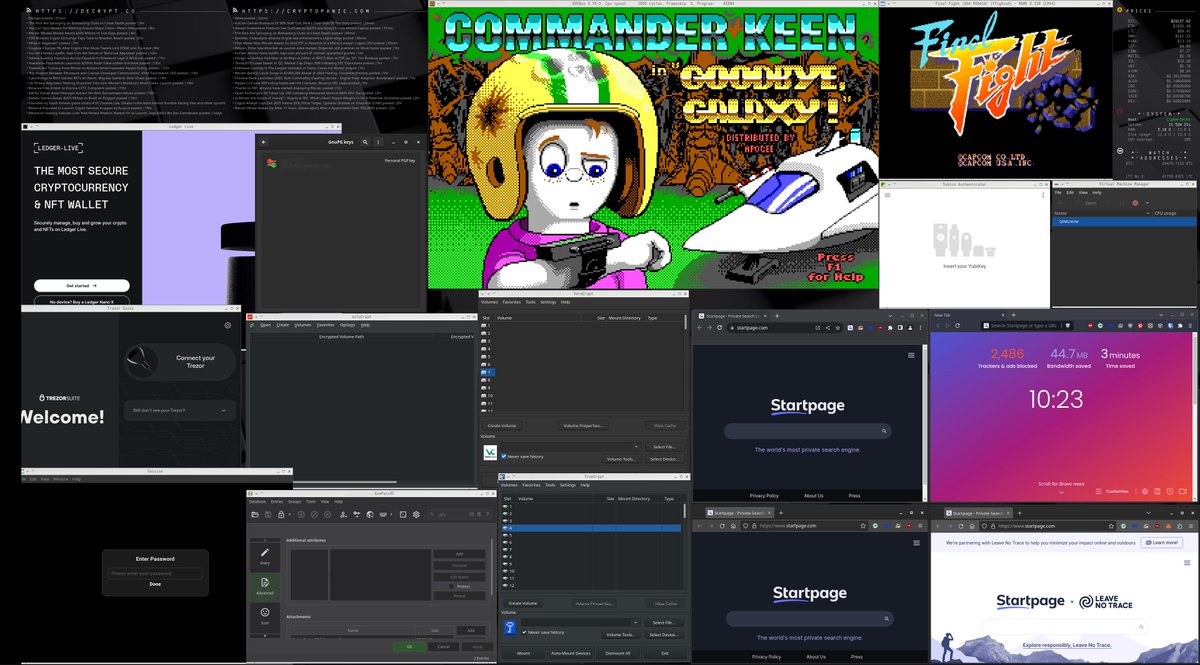Select the QEMU/KVM row in Virtual Machine Manager
This screenshot has height=665, width=1200.
click(1125, 222)
